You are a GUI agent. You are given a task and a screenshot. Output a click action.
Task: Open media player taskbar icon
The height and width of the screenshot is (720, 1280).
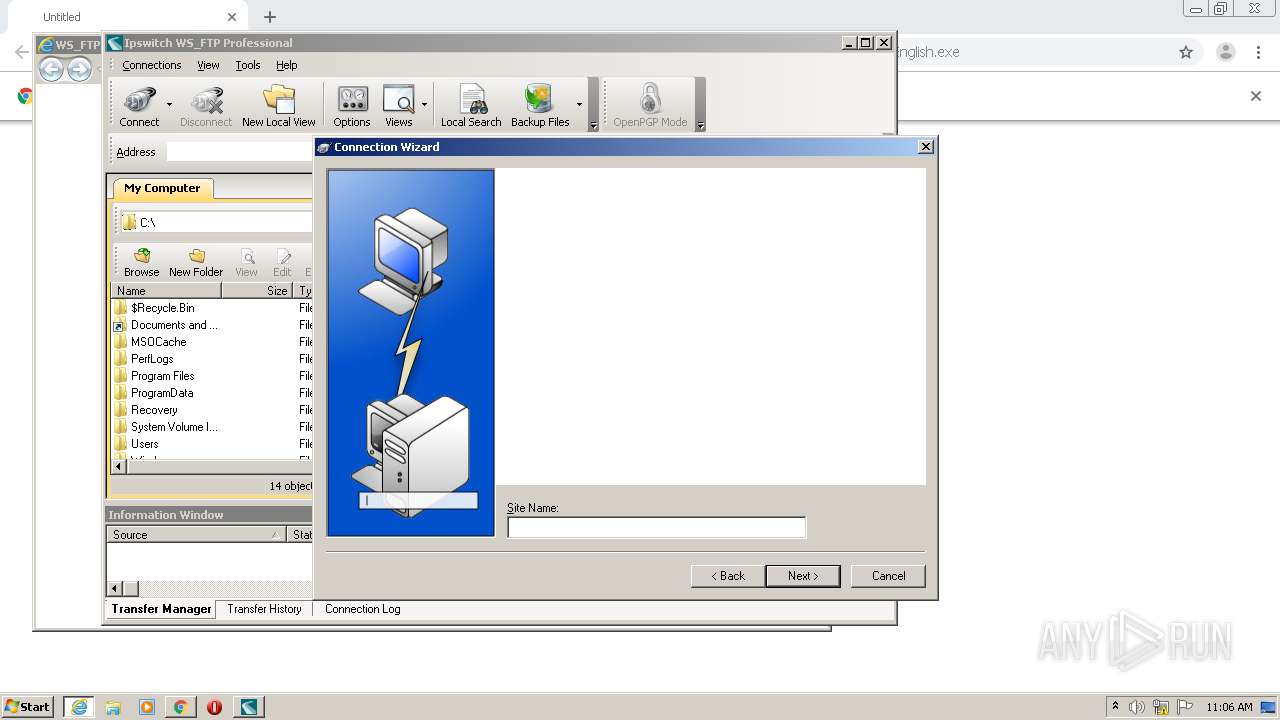point(147,707)
